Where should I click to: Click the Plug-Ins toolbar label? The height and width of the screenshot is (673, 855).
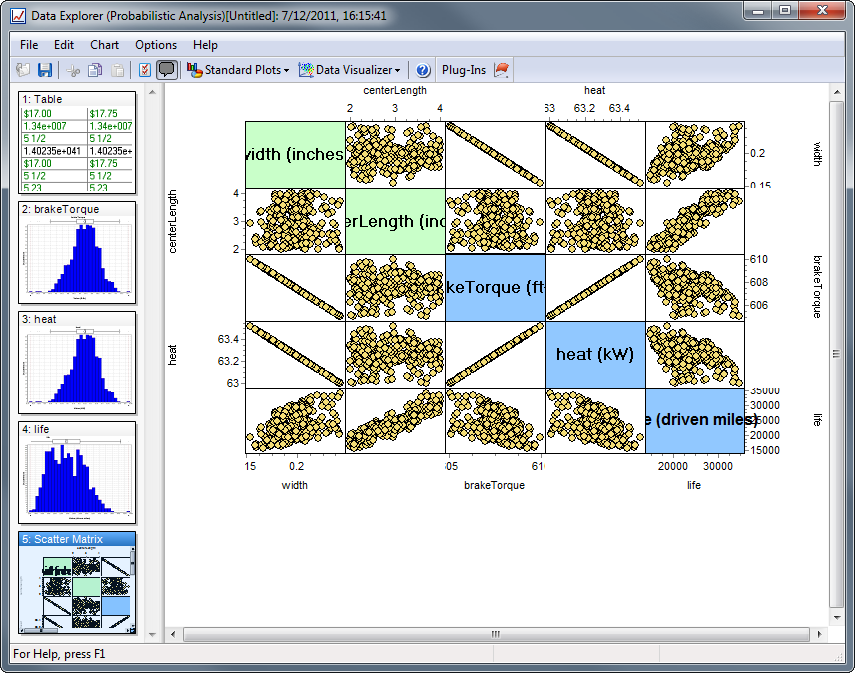464,70
